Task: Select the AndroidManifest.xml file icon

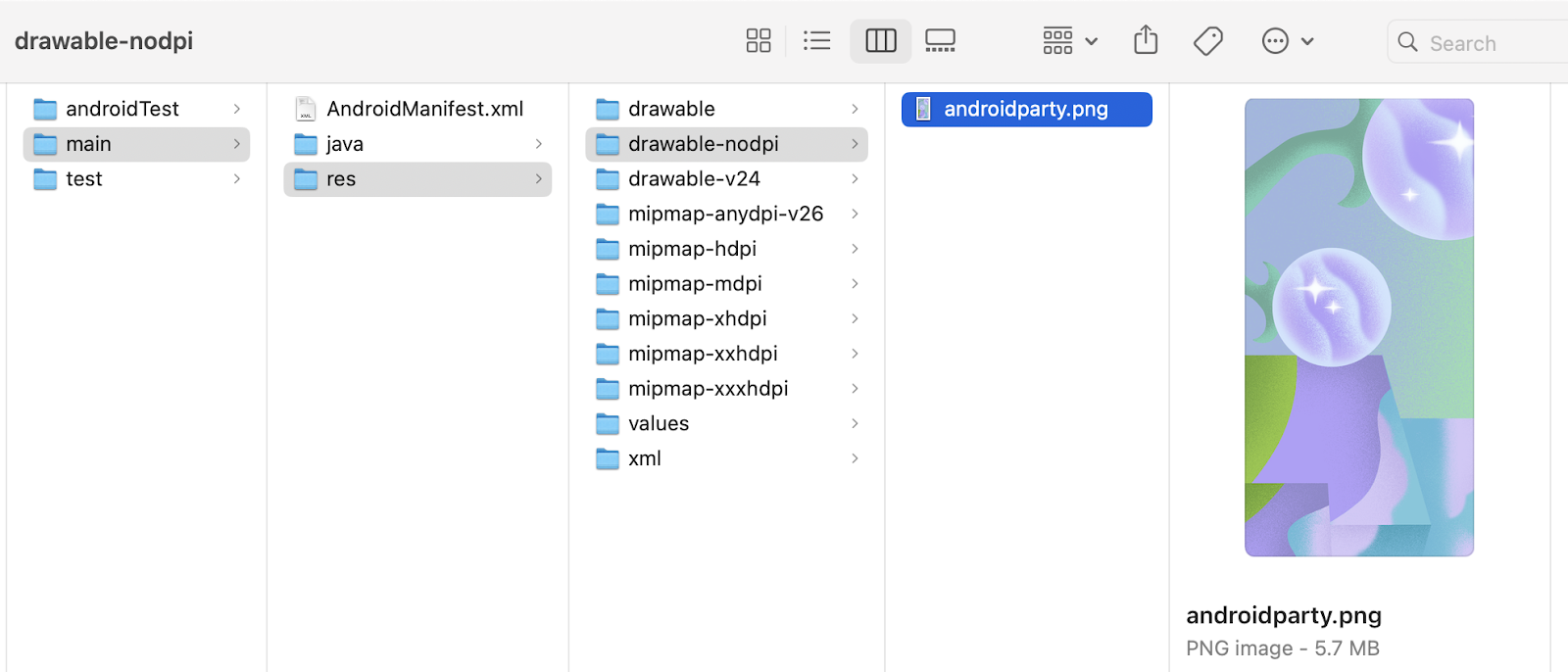Action: coord(306,109)
